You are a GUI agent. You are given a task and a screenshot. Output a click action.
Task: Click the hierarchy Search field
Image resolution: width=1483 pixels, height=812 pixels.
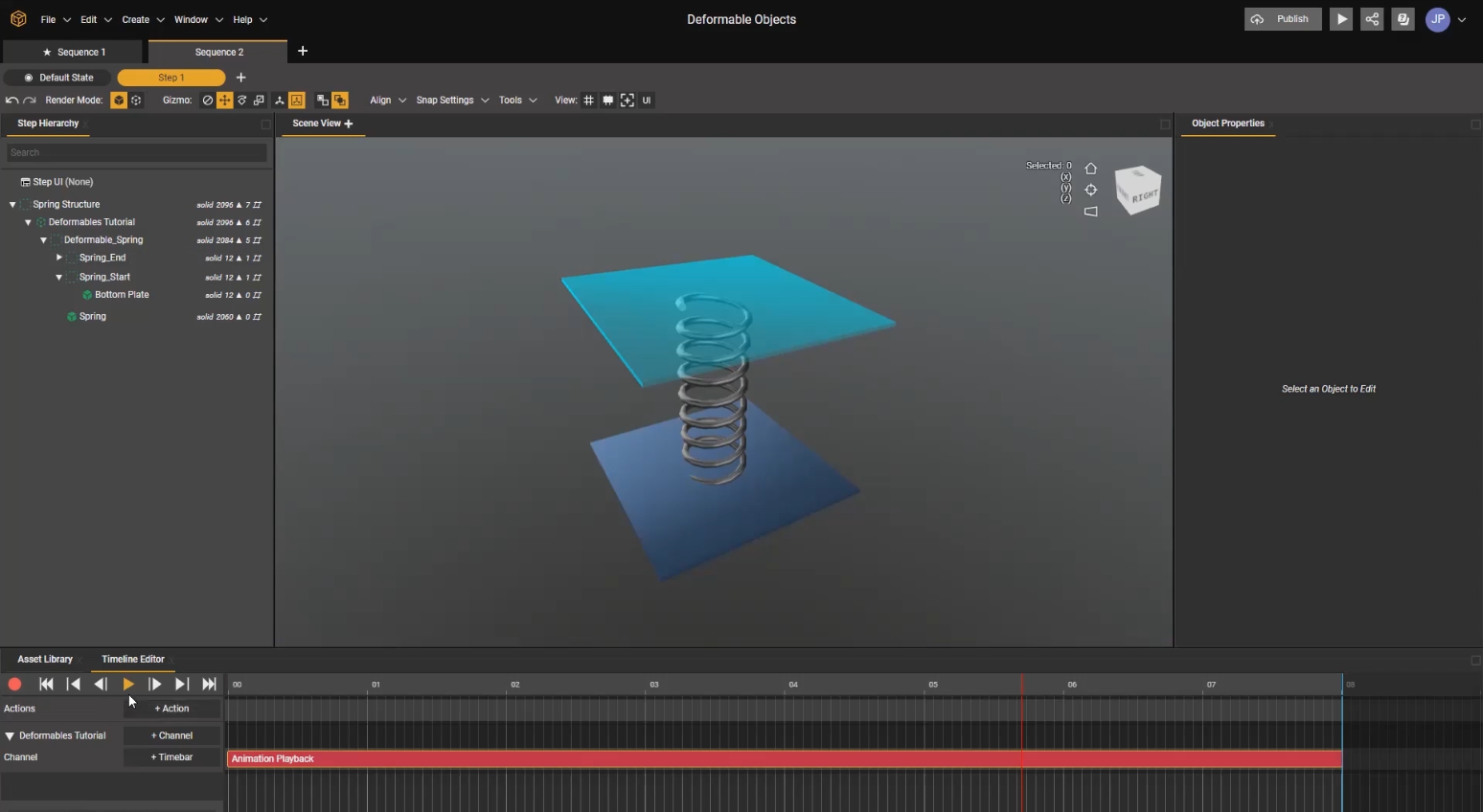point(136,152)
